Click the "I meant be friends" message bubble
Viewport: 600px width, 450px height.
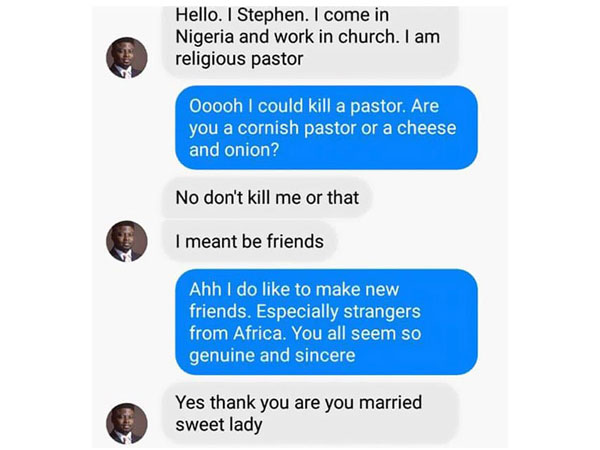[249, 241]
